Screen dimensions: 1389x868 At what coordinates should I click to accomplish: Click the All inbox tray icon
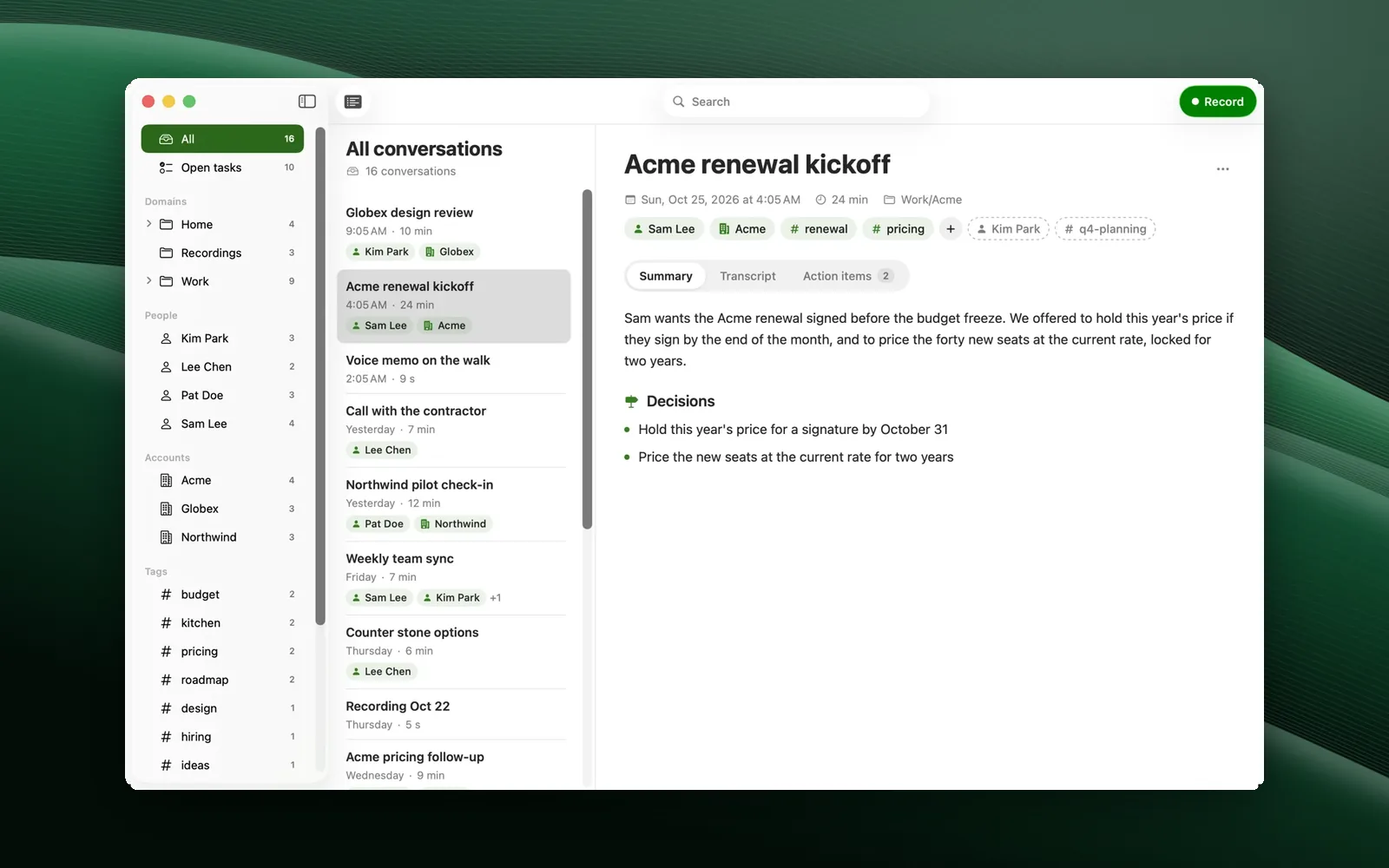pyautogui.click(x=166, y=139)
